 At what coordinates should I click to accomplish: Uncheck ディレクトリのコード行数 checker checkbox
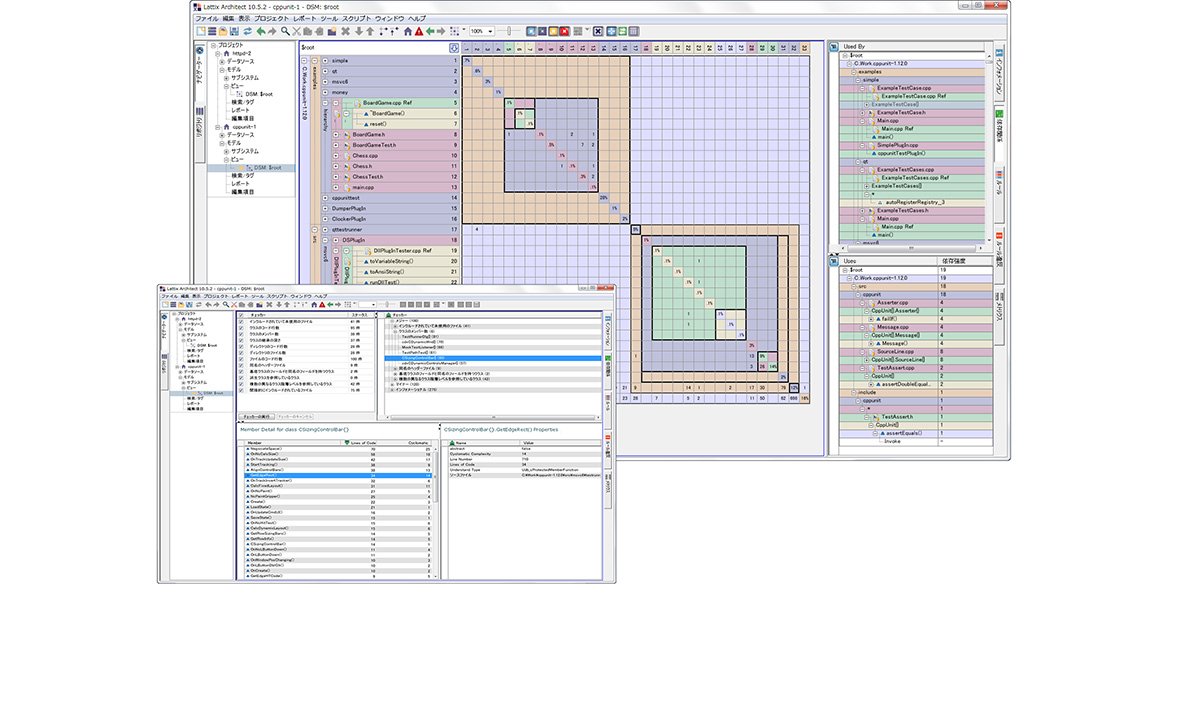tap(241, 346)
